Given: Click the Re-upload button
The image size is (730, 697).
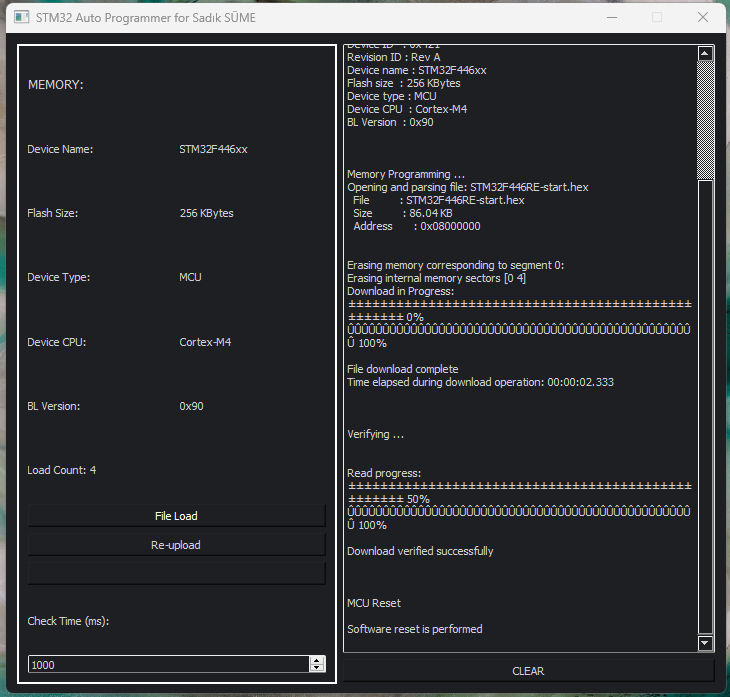Looking at the screenshot, I should (x=176, y=544).
